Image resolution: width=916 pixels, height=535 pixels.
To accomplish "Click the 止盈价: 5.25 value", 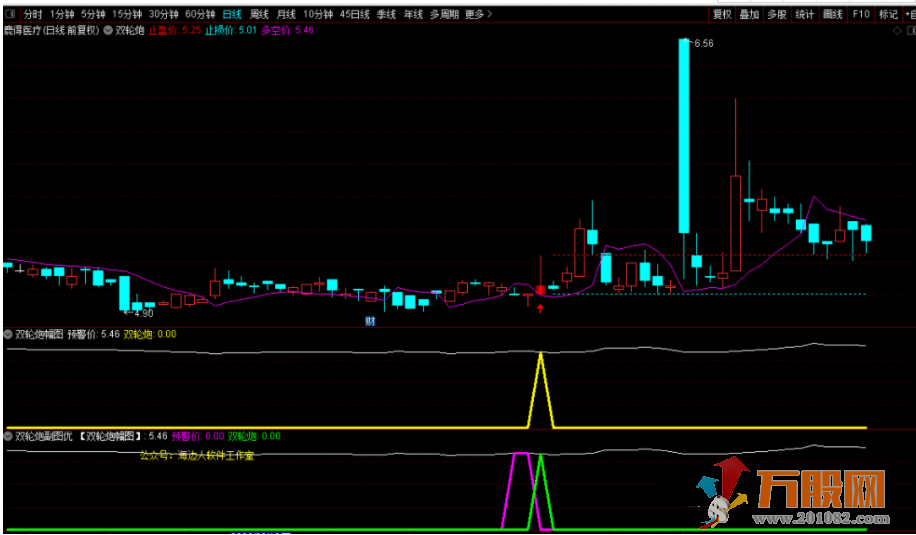I will [175, 30].
